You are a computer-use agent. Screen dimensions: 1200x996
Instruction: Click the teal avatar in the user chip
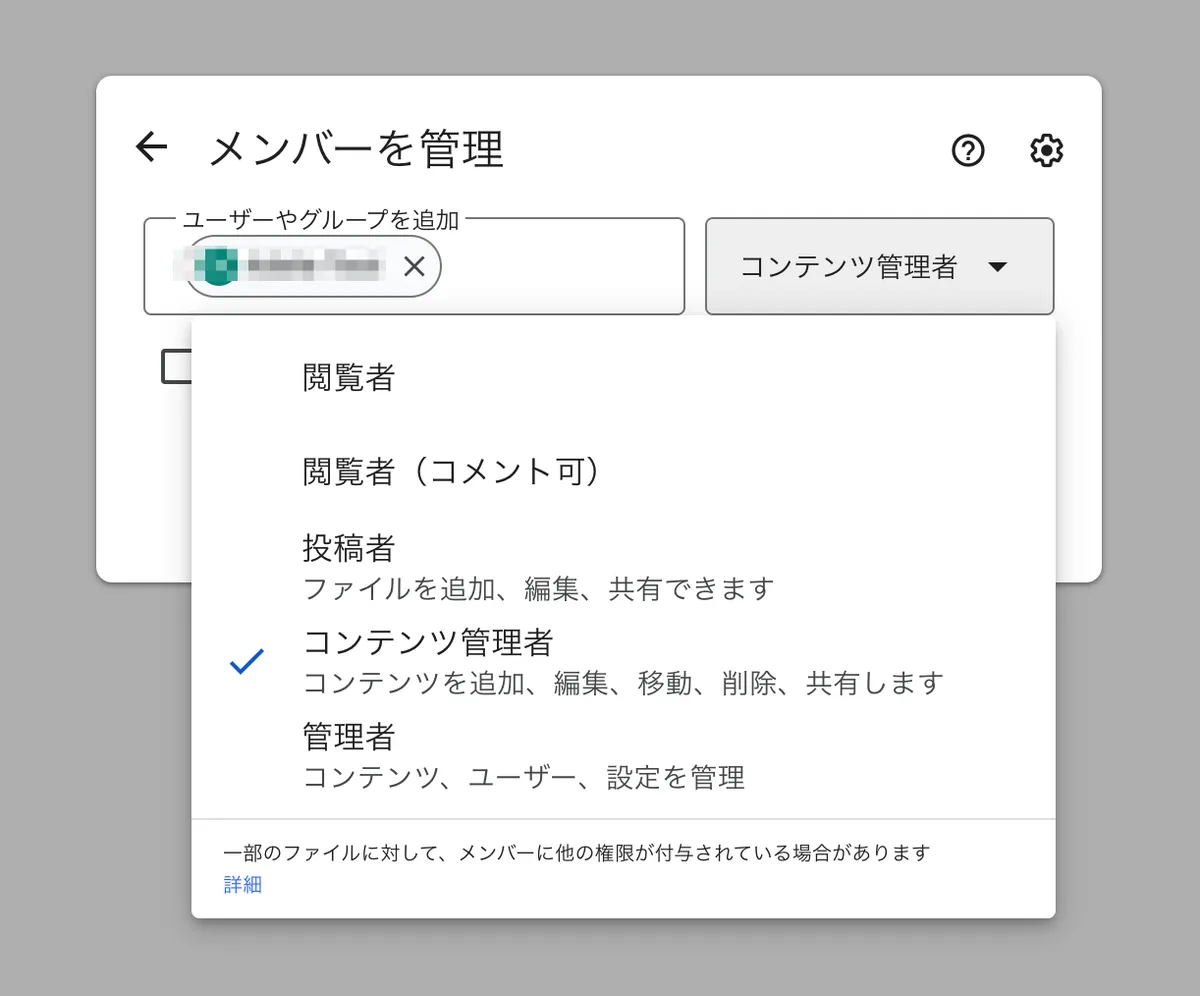point(219,266)
